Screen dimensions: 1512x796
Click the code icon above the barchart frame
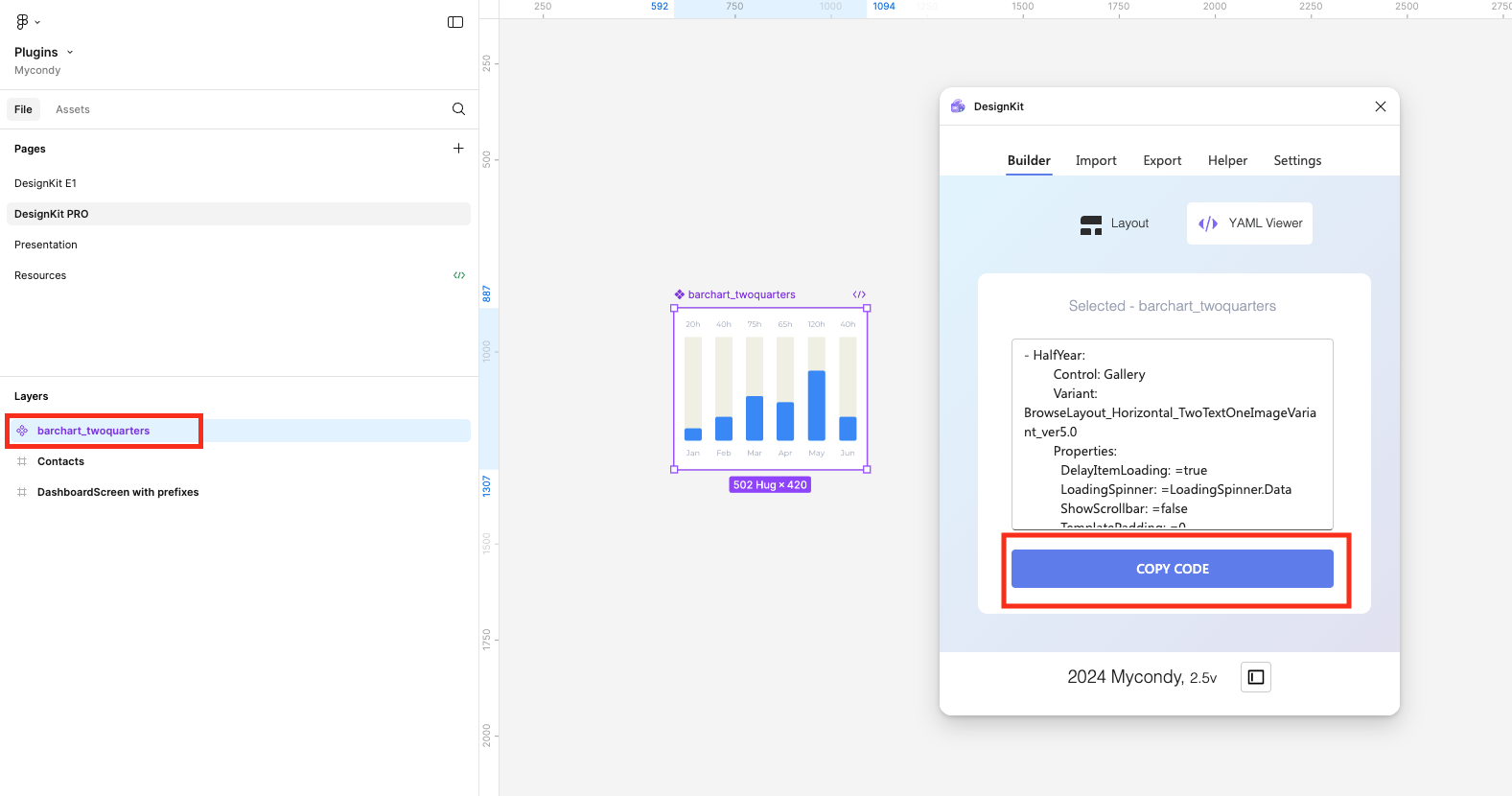click(859, 294)
